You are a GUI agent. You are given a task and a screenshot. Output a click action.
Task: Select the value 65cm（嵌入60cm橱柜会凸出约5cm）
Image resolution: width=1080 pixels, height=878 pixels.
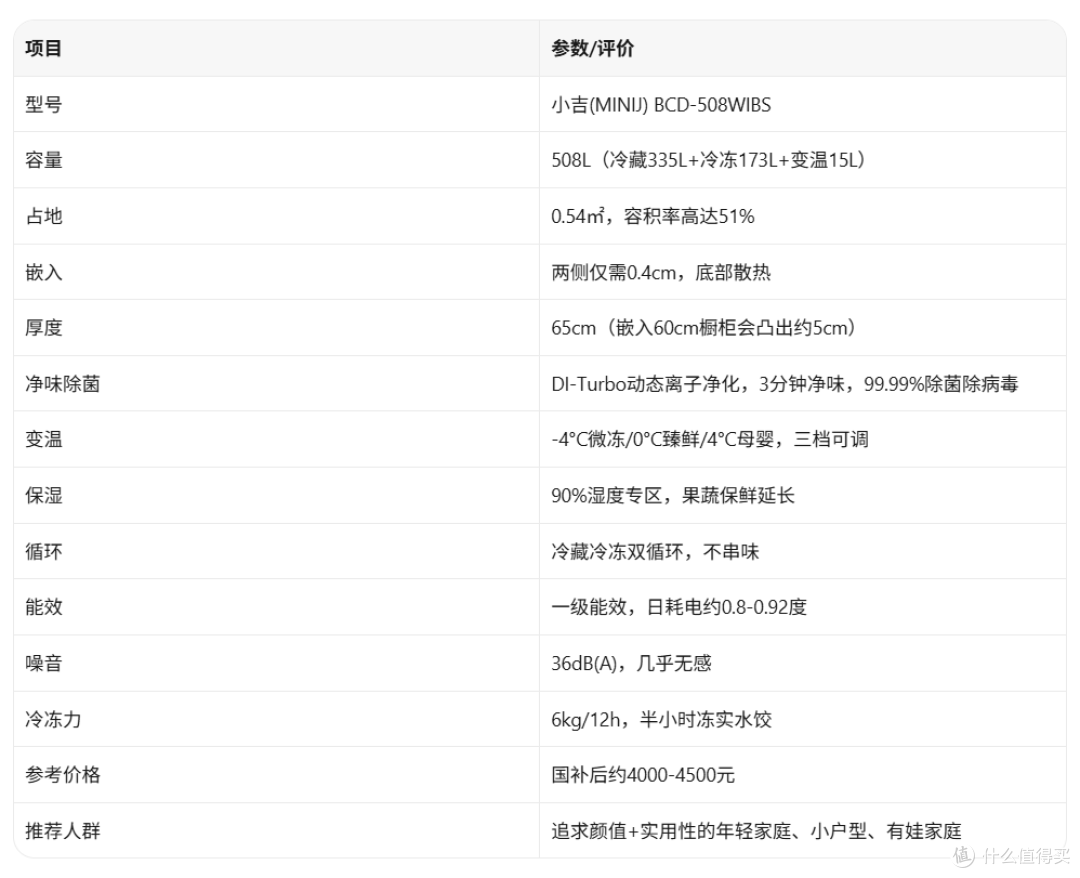[703, 328]
